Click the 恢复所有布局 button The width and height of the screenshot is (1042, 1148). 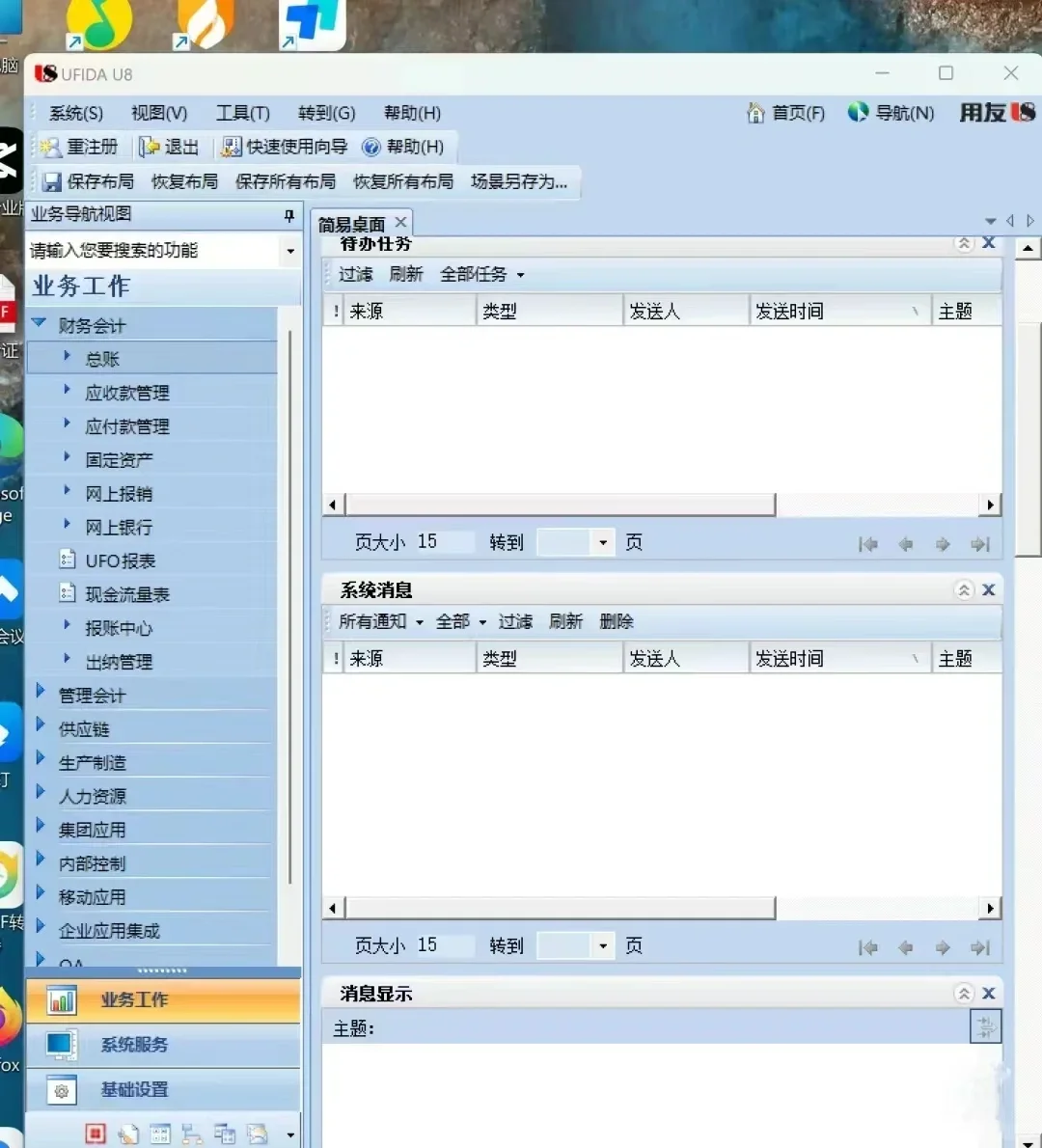pyautogui.click(x=403, y=181)
